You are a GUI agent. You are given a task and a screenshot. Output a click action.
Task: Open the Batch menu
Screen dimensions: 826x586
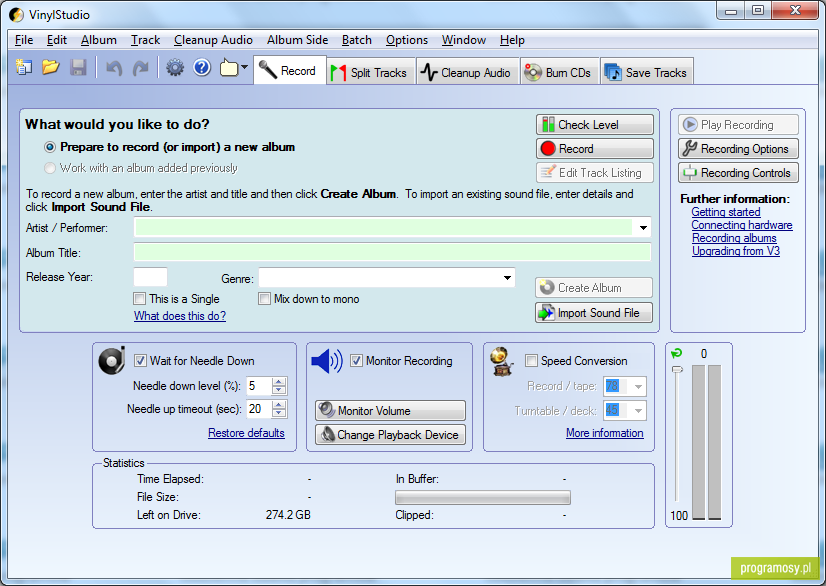coord(357,40)
